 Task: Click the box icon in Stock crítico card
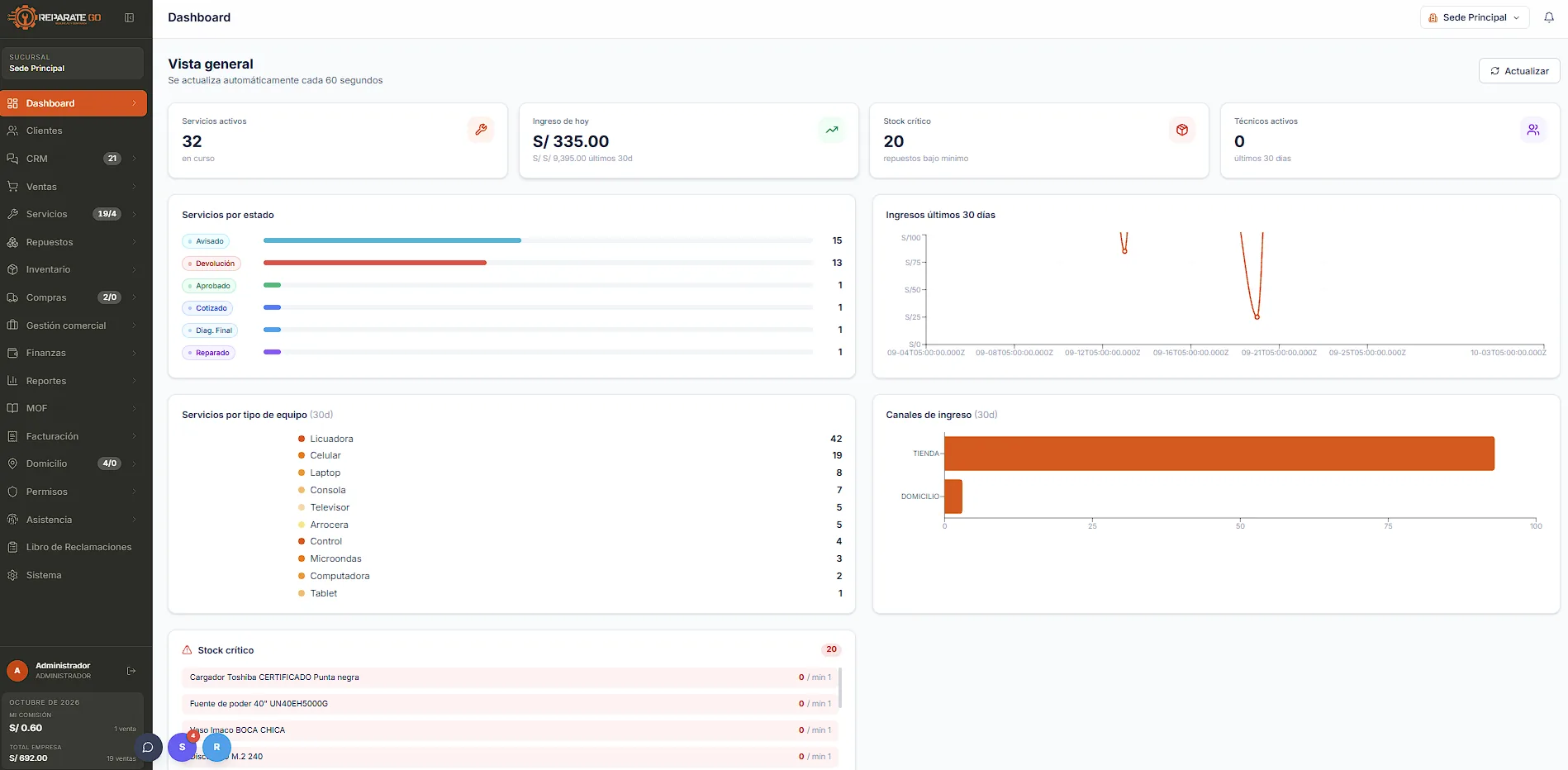pos(1182,130)
